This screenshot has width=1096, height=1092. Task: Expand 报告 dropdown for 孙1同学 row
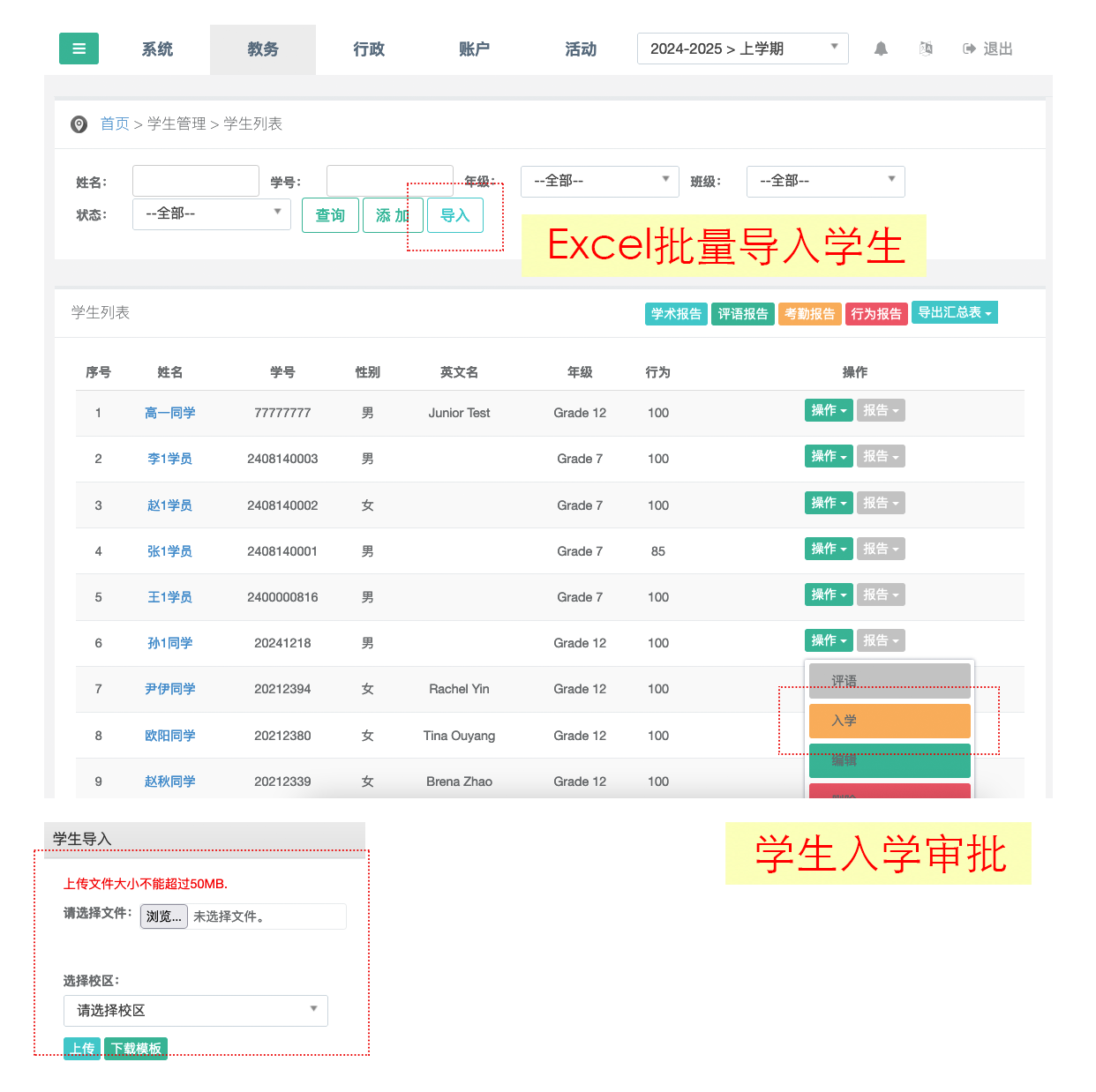[881, 640]
